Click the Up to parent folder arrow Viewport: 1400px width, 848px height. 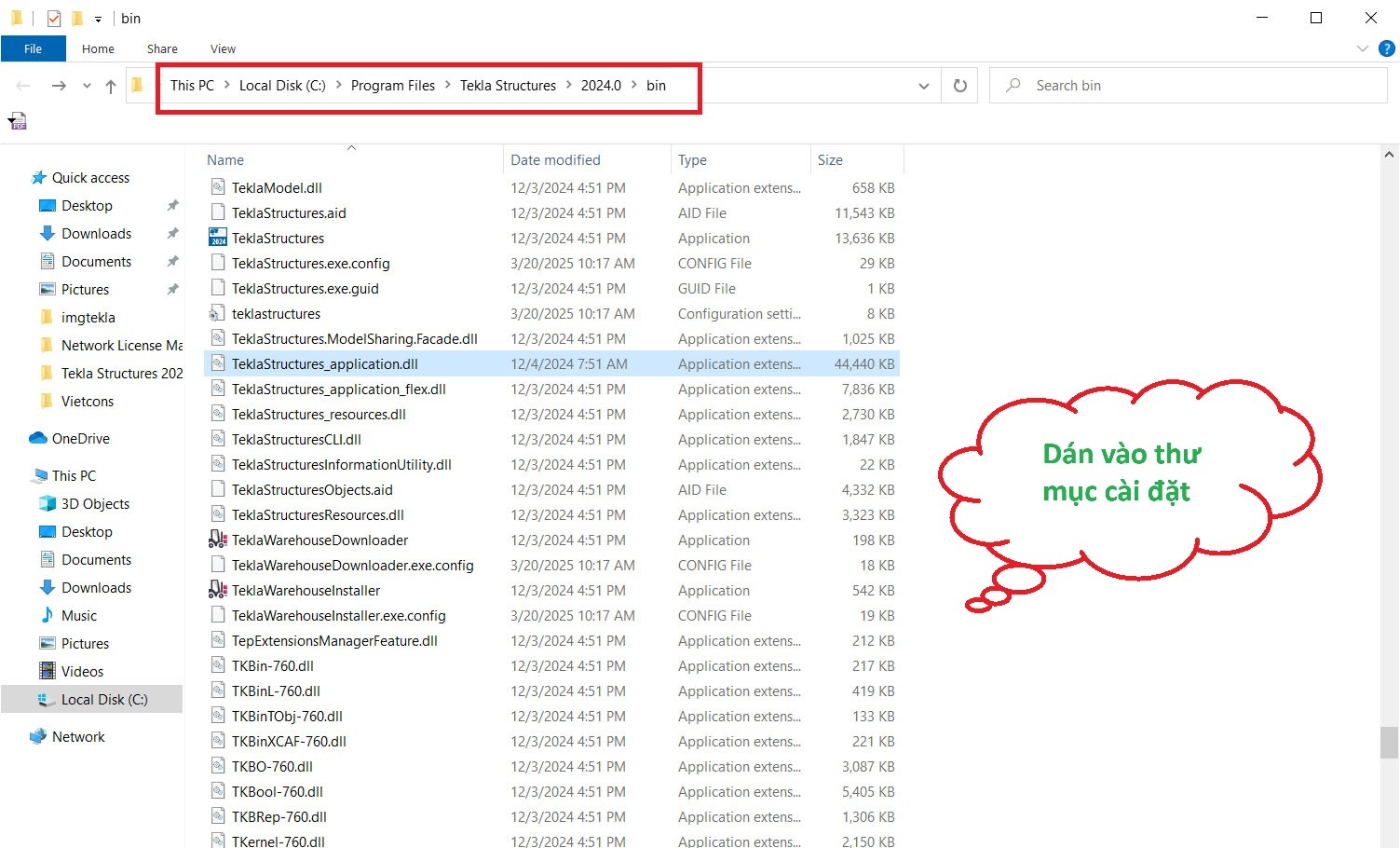click(x=111, y=86)
